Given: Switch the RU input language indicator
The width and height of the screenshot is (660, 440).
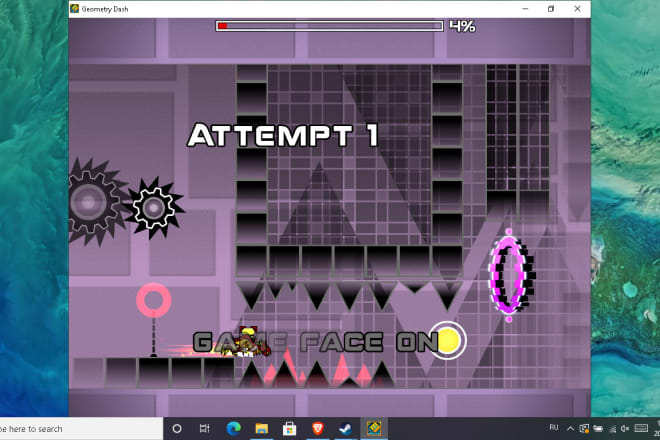Looking at the screenshot, I should point(554,428).
